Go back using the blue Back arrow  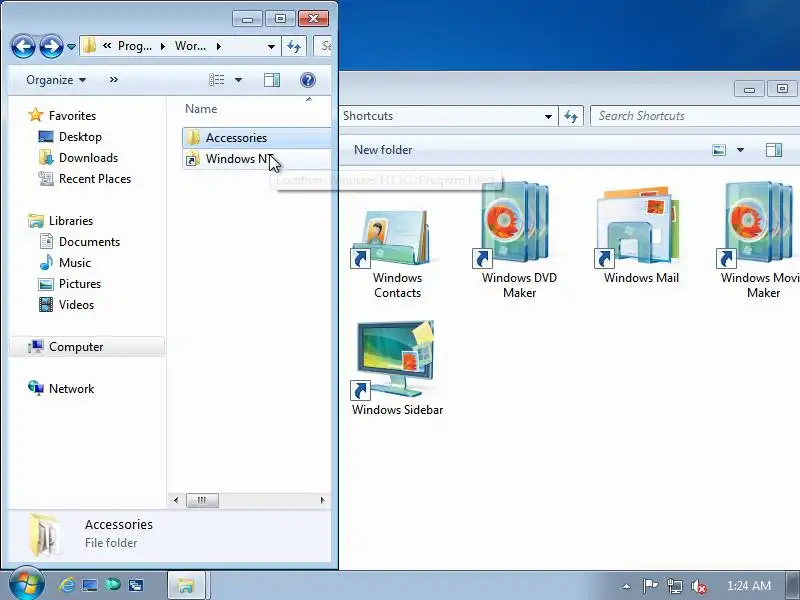23,47
